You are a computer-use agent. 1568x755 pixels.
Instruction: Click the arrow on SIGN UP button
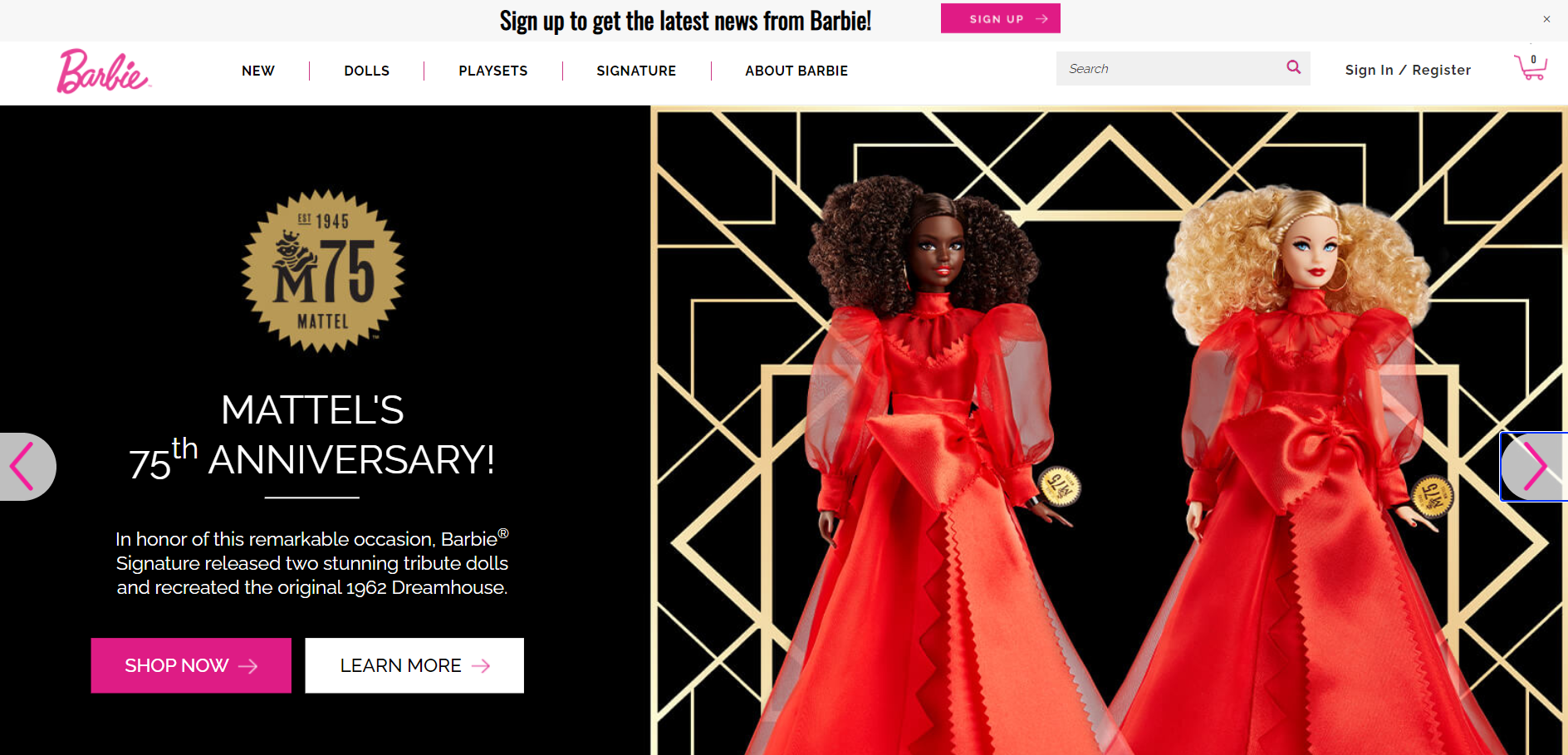(1041, 19)
